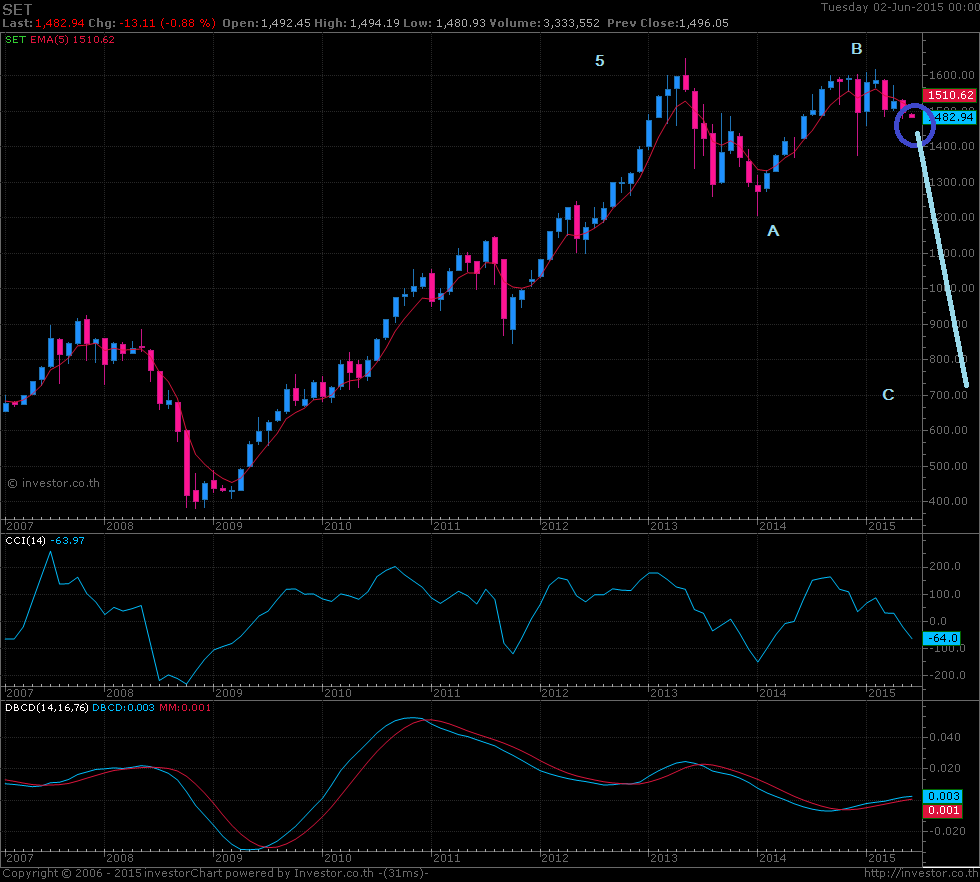Click the High value 1,494.19

(374, 23)
